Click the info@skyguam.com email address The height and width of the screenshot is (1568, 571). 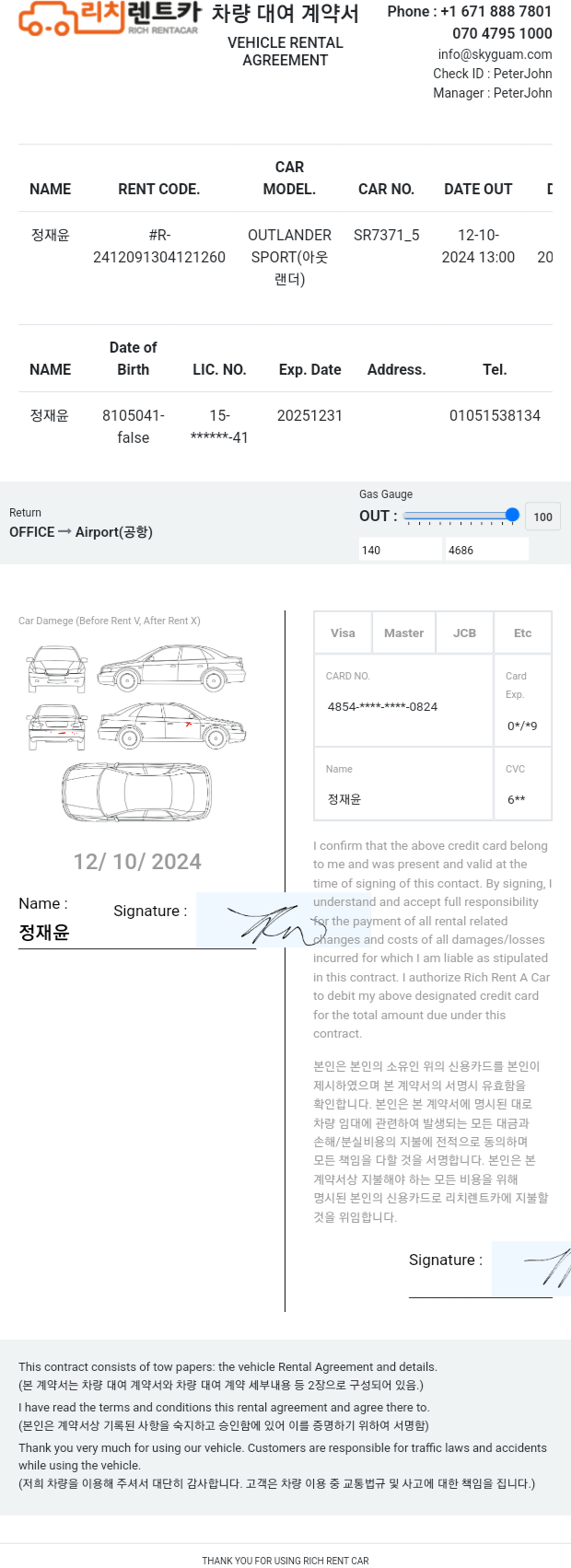[x=495, y=54]
